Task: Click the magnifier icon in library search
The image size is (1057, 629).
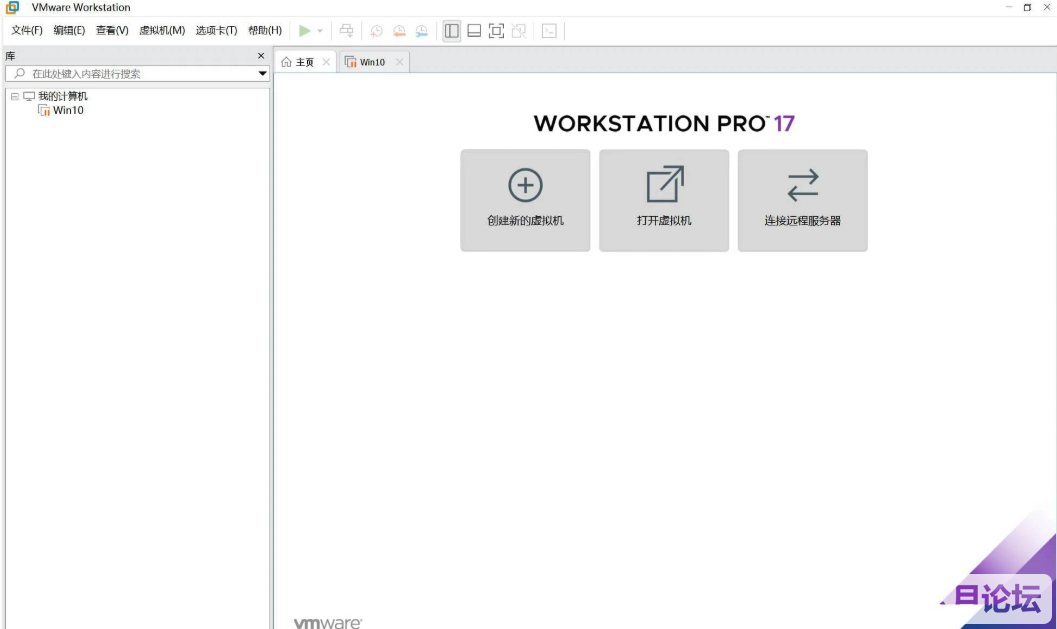Action: coord(20,73)
